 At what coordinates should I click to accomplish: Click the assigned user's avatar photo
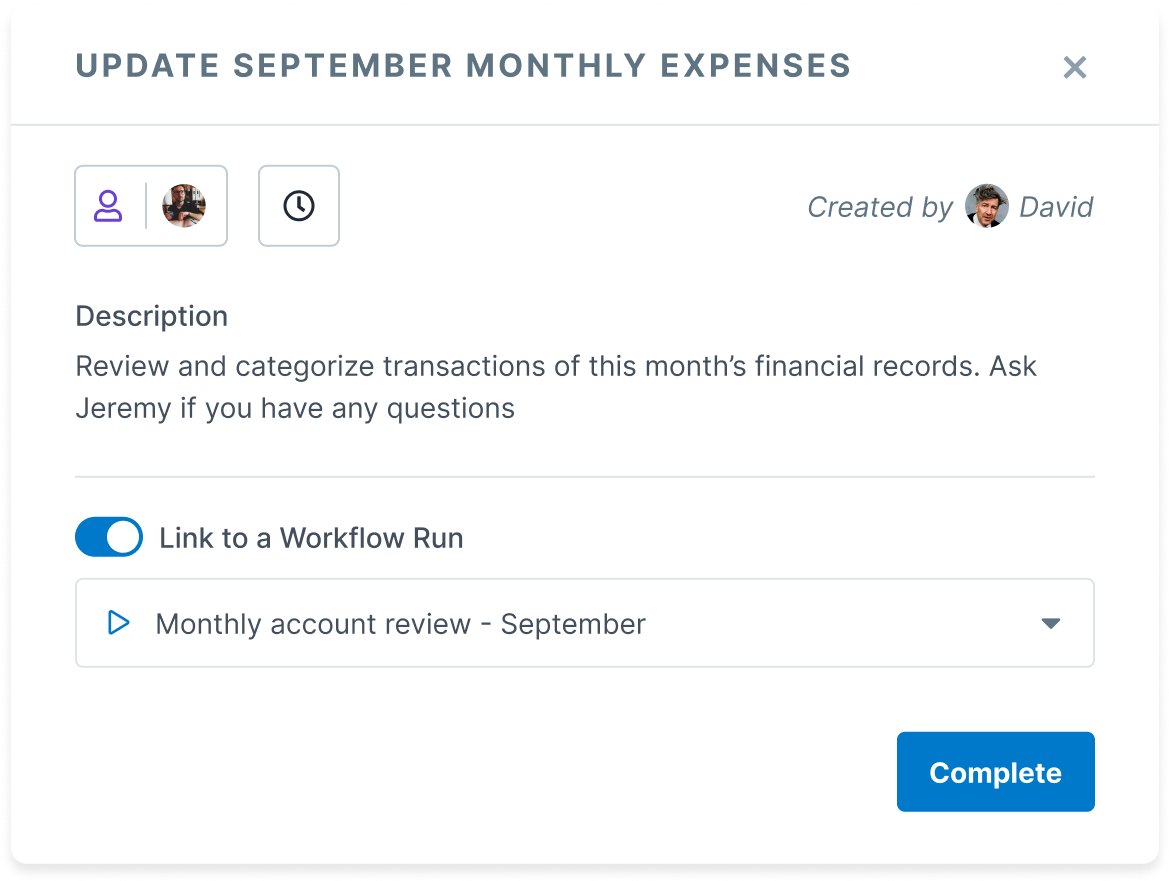click(184, 206)
